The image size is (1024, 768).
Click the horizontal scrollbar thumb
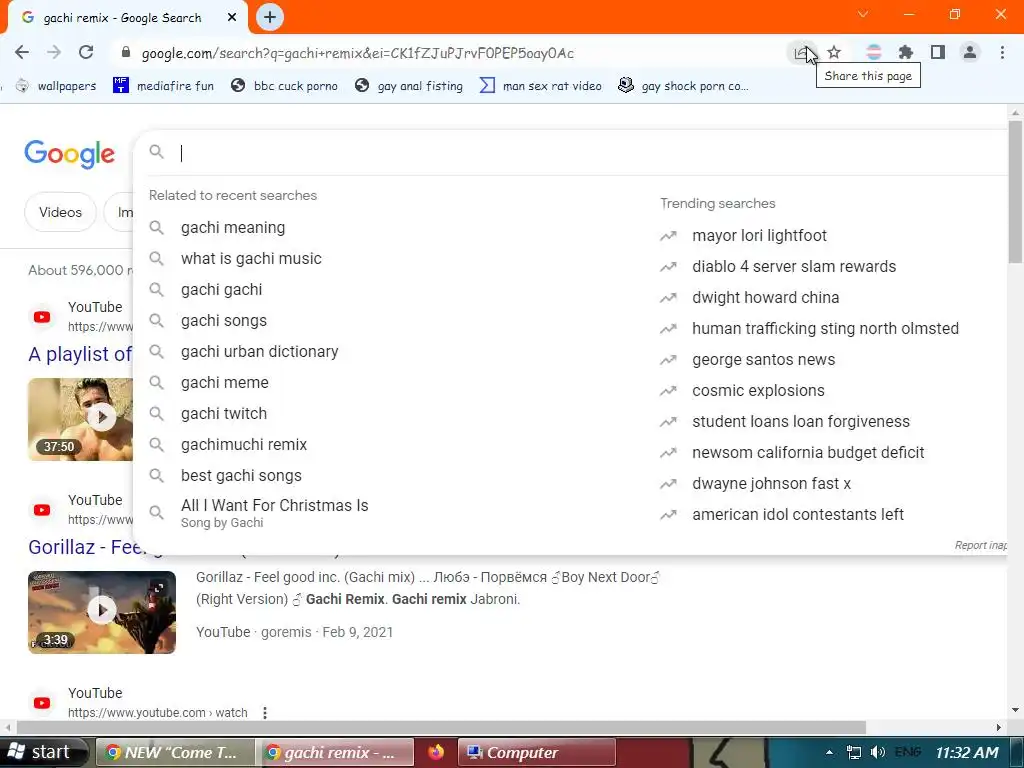point(441,727)
